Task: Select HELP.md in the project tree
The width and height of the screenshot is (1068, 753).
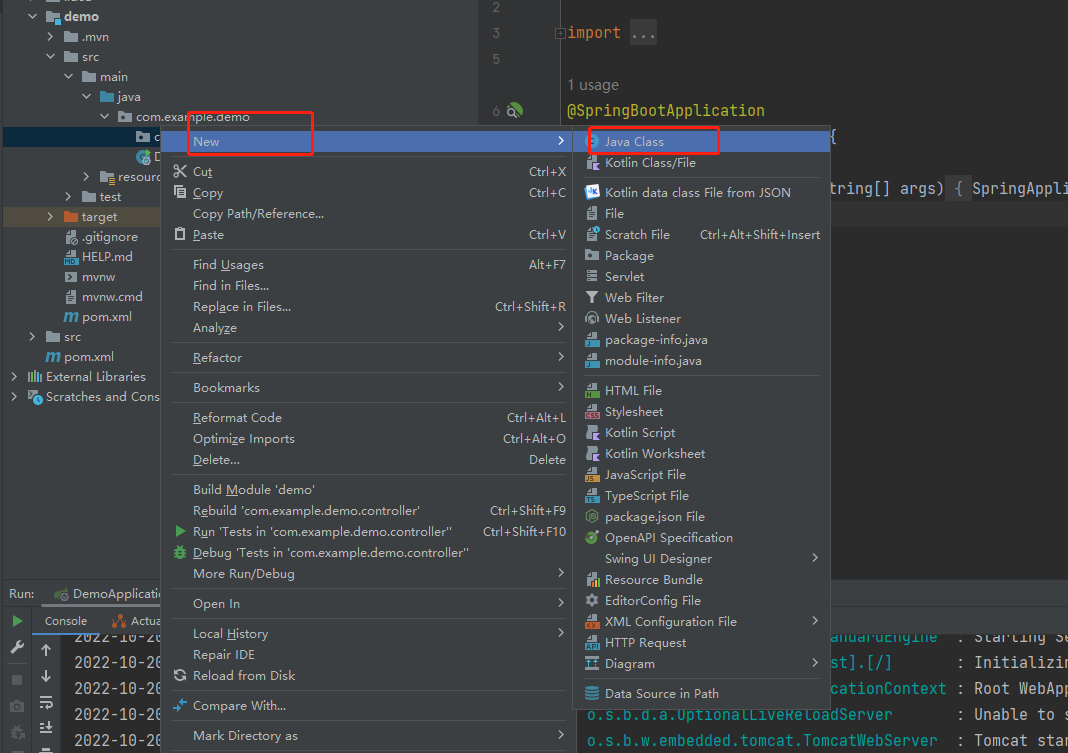Action: pyautogui.click(x=107, y=257)
